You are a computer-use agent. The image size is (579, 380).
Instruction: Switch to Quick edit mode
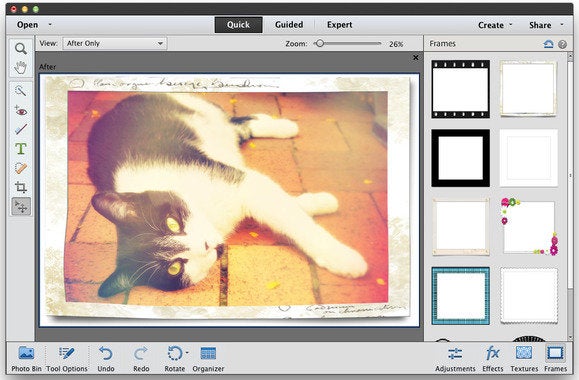239,25
